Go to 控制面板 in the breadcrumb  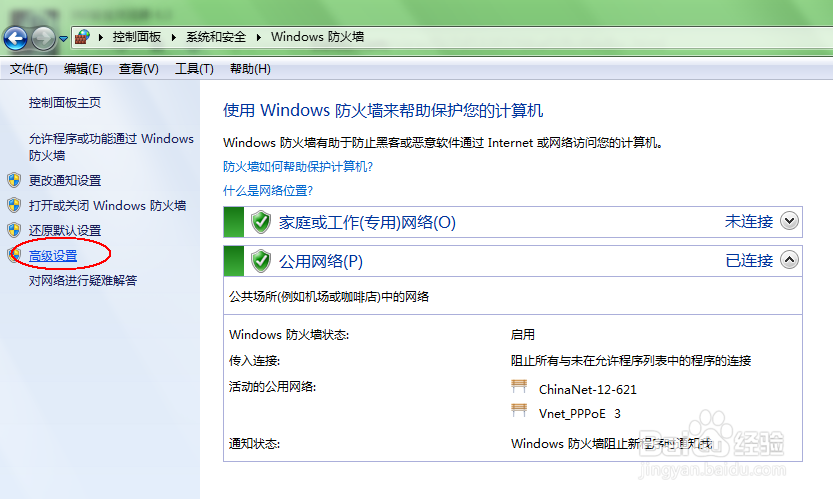(137, 37)
